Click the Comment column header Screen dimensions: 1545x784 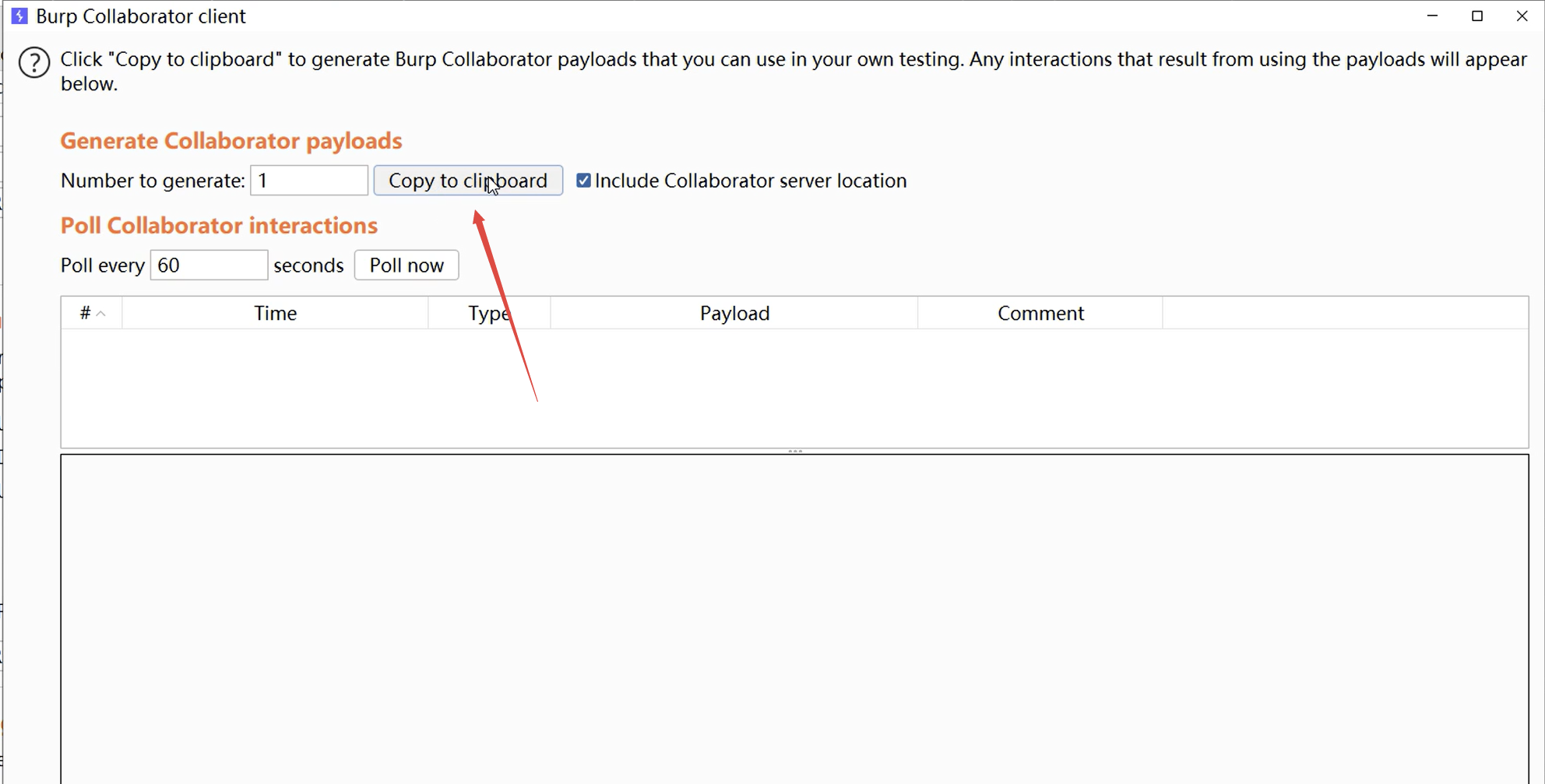tap(1040, 313)
